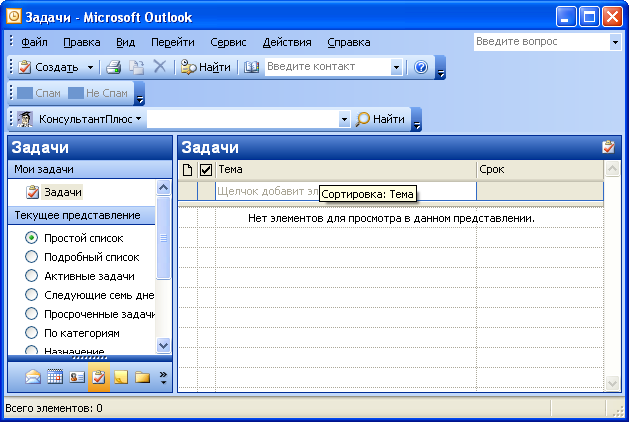Click the ConsultantPlus professor icon
Viewport: 629px width, 422px height.
click(x=25, y=119)
